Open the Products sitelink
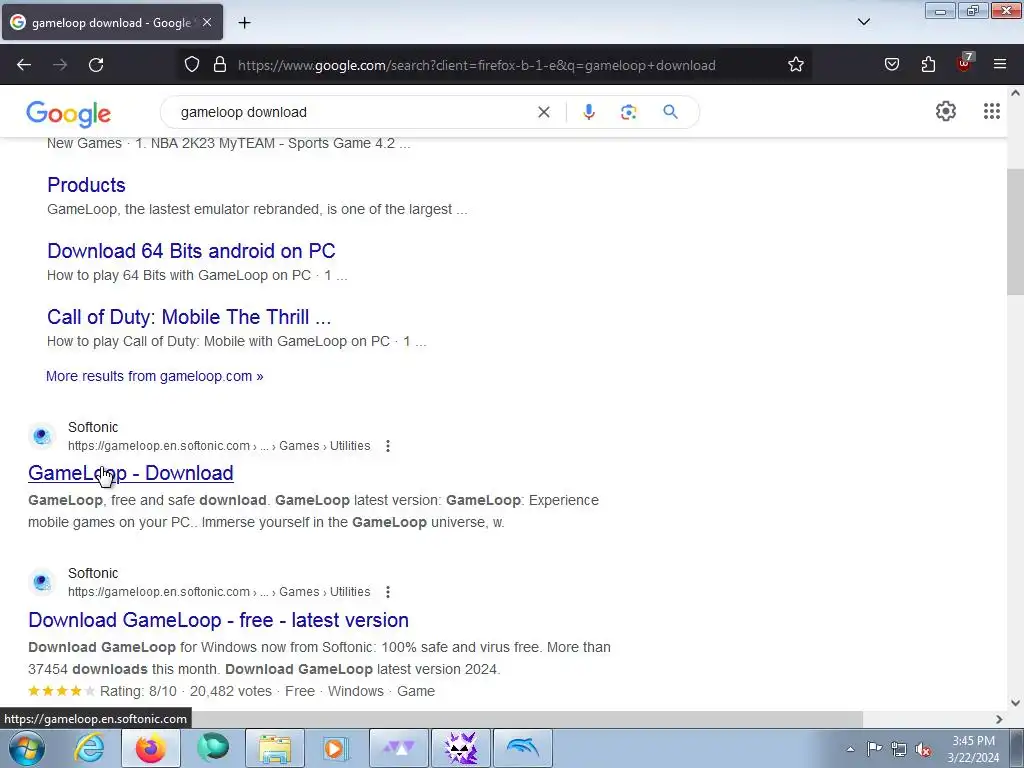The height and width of the screenshot is (768, 1024). pyautogui.click(x=86, y=185)
